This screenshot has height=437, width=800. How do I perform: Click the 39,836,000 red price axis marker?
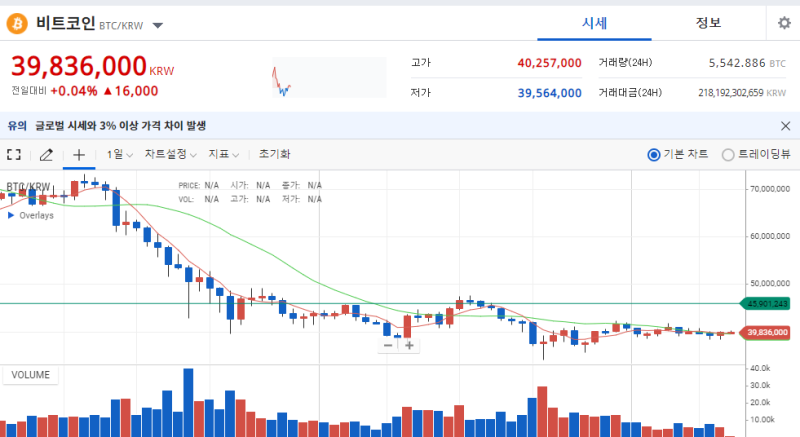pyautogui.click(x=767, y=332)
